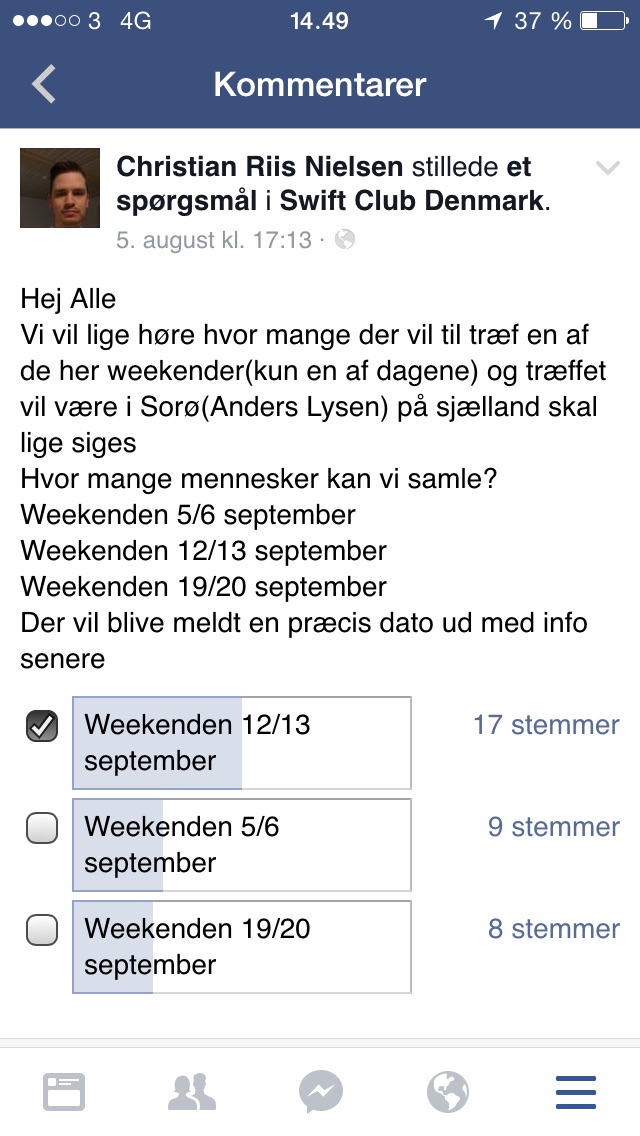Screen dimensions: 640x1136
Task: Tap the battery indicator in status bar
Action: [x=602, y=20]
